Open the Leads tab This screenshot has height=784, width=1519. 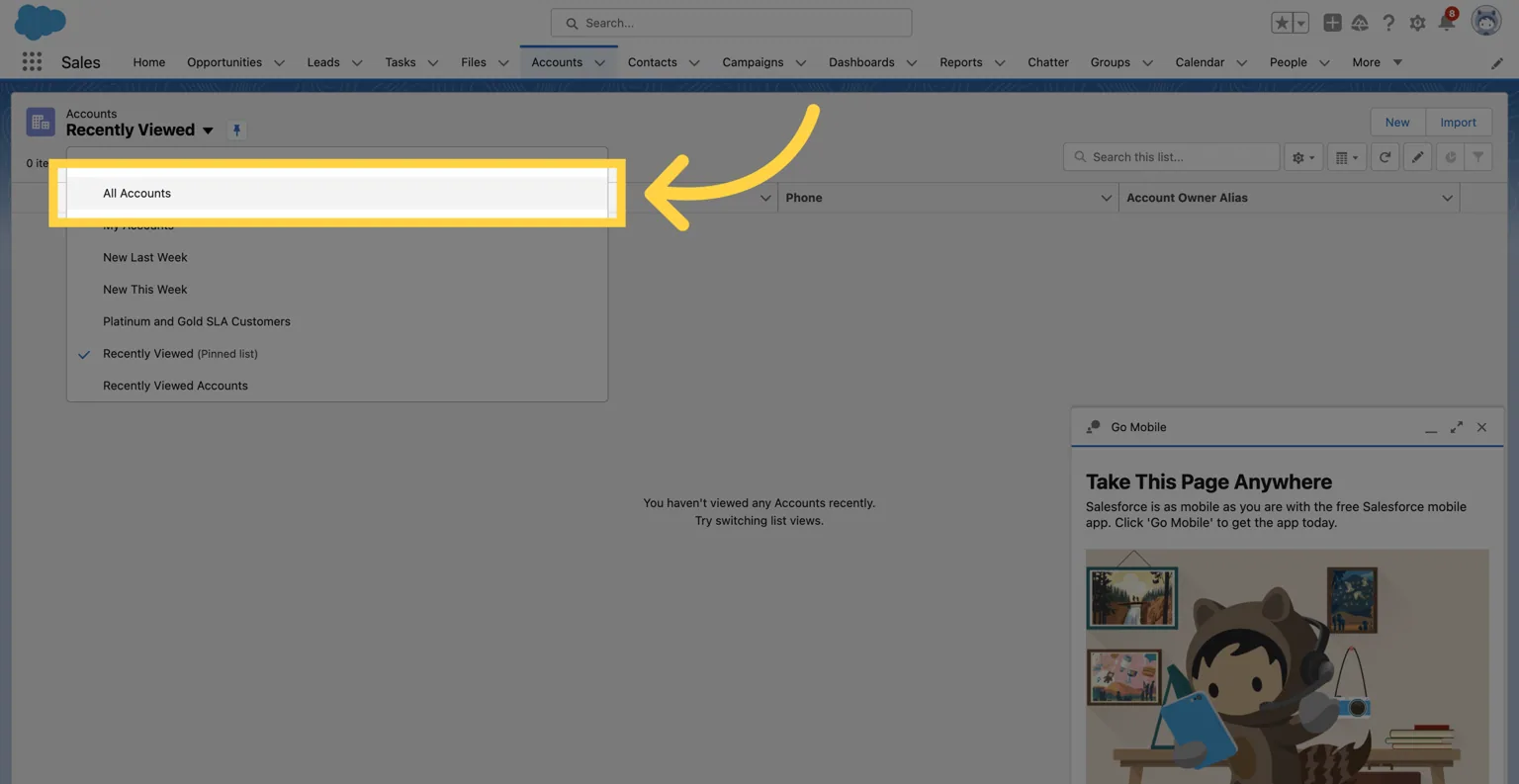point(323,62)
